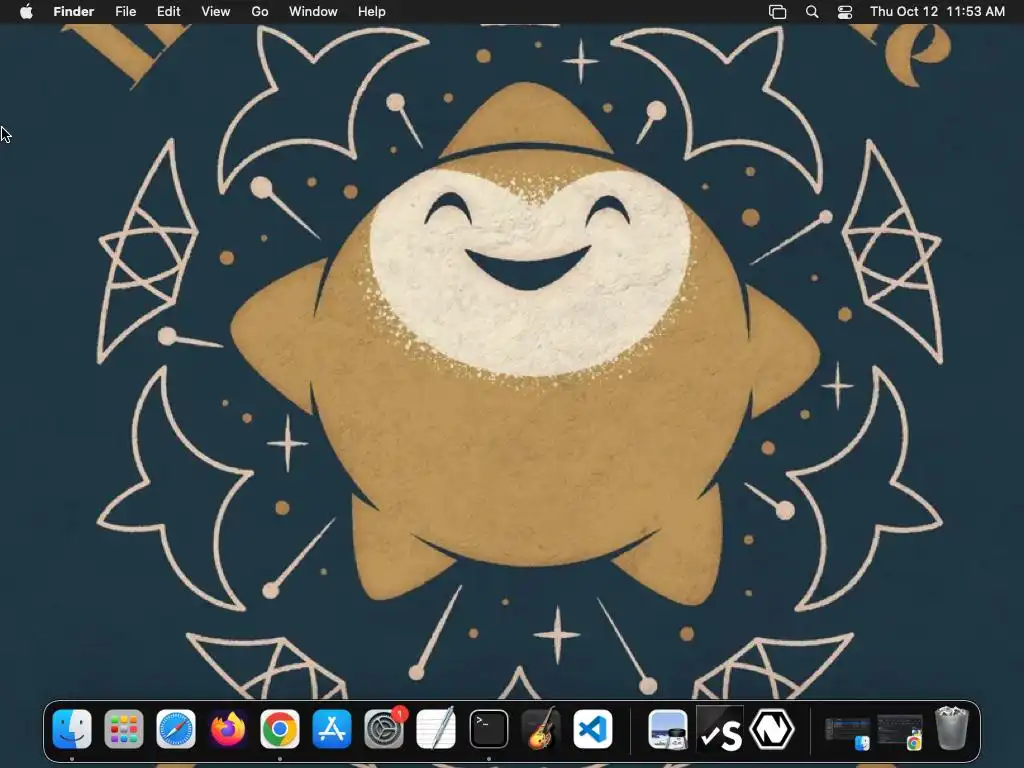Open the Apple menu
This screenshot has width=1024, height=768.
point(26,12)
